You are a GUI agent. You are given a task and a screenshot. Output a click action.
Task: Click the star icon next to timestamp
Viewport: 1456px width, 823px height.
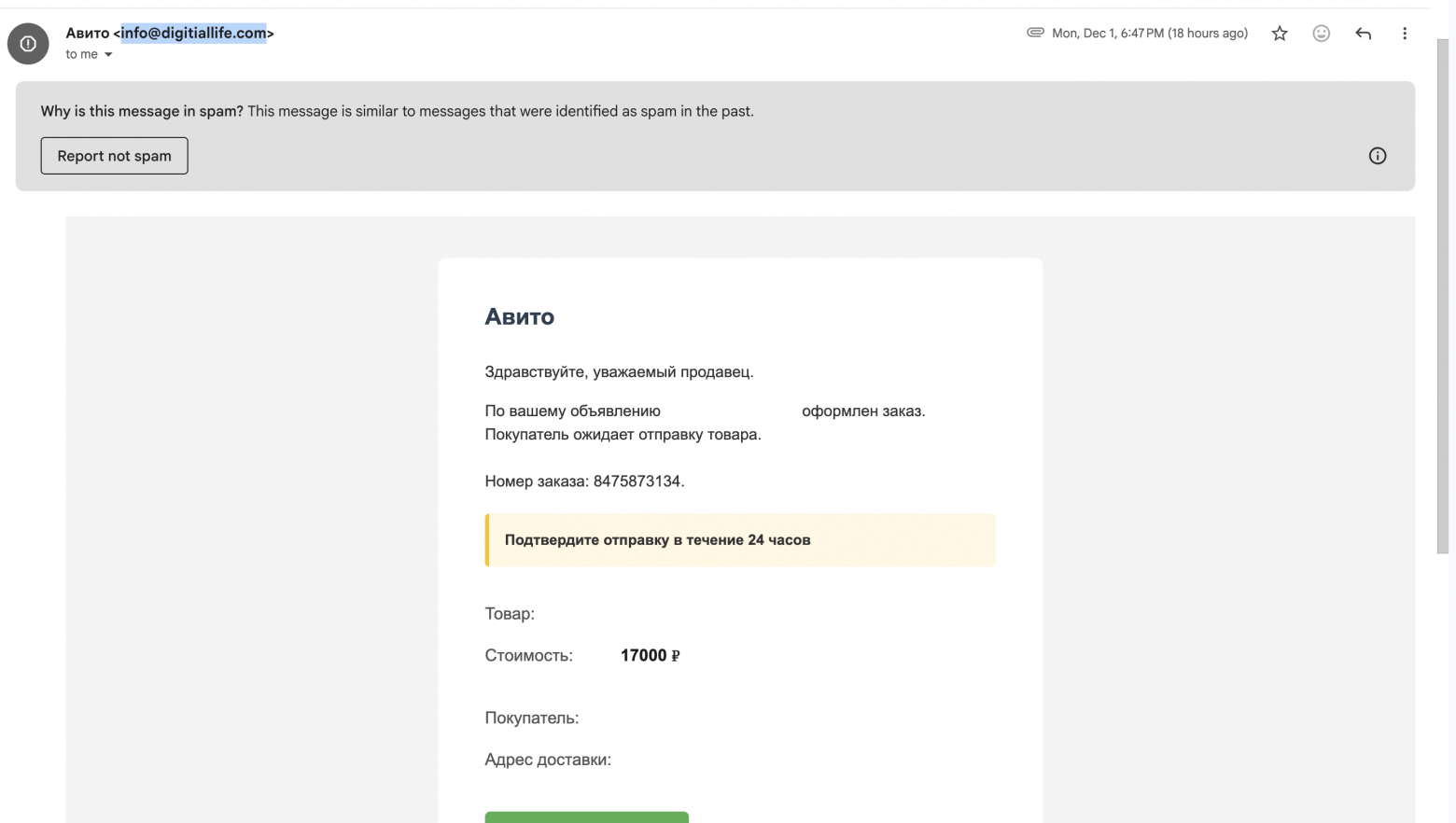coord(1279,33)
